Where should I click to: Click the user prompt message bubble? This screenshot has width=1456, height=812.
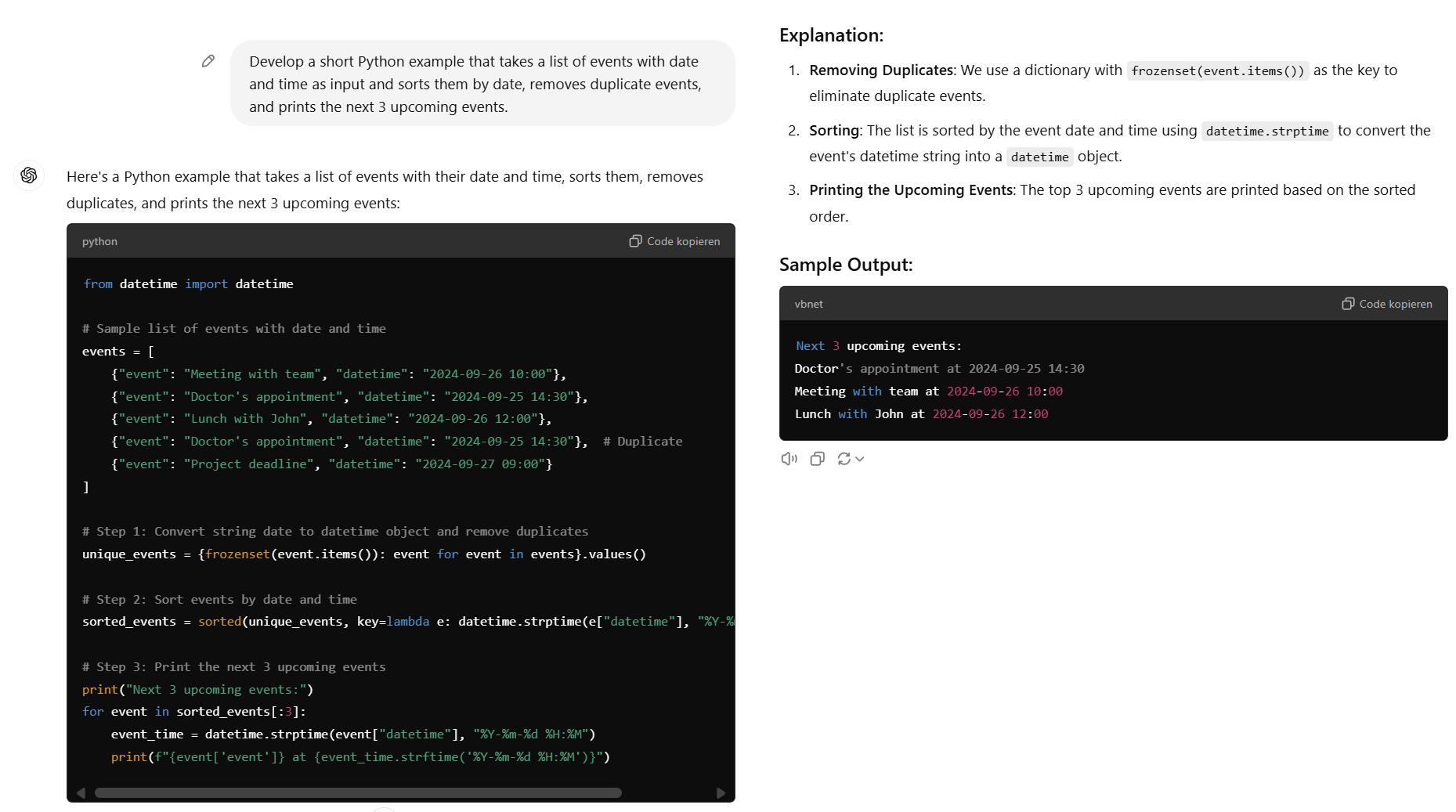pos(482,84)
